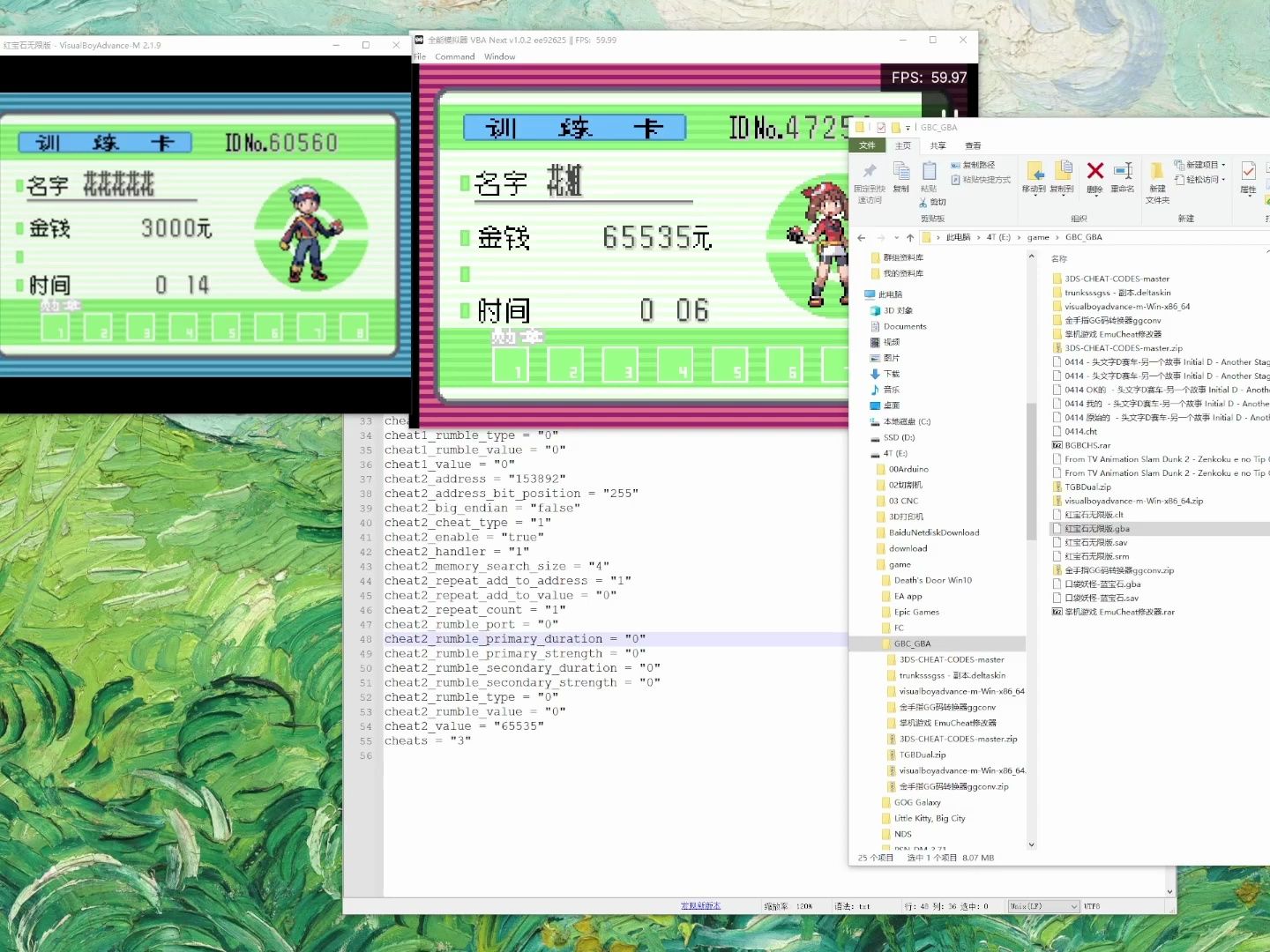This screenshot has width=1270, height=952.
Task: Select 桌面 (Desktop) in navigation pane
Action: coord(885,405)
